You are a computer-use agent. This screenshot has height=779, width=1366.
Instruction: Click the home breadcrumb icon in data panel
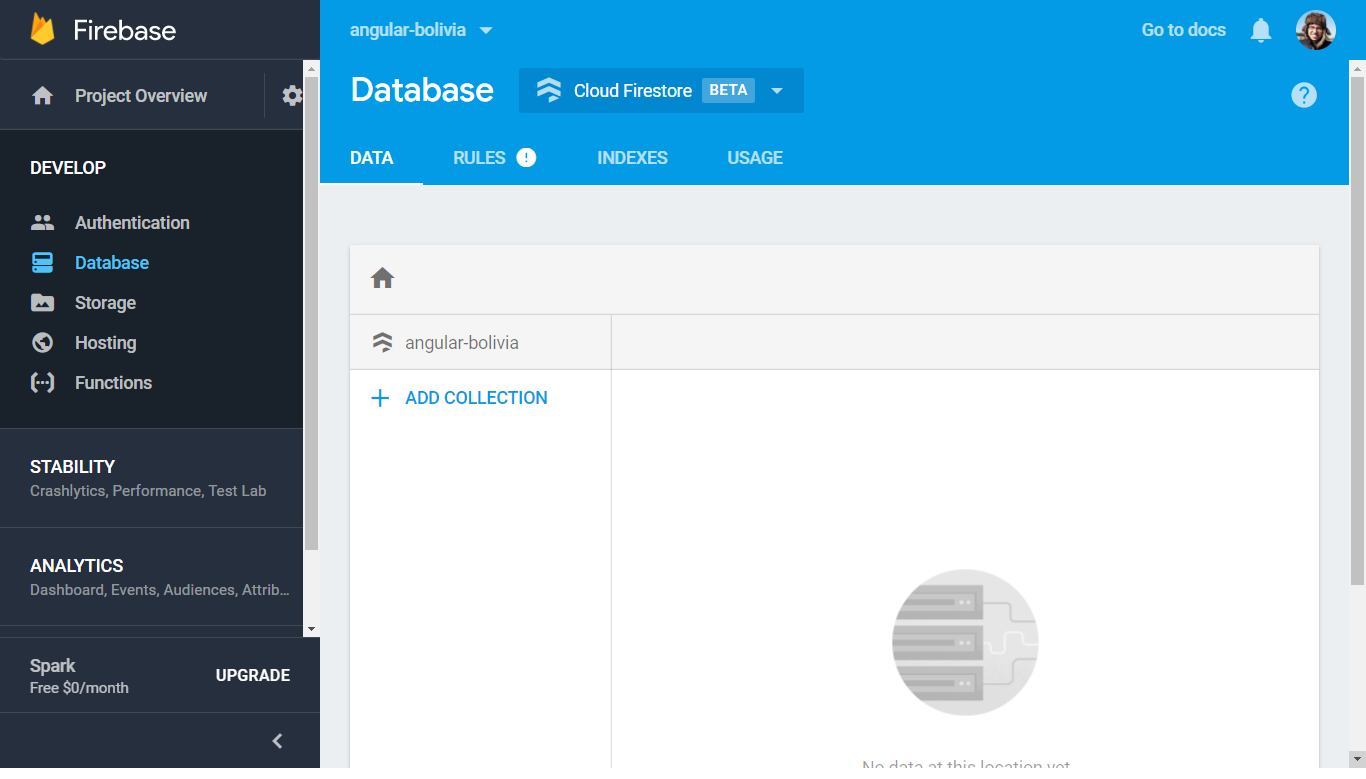[382, 278]
